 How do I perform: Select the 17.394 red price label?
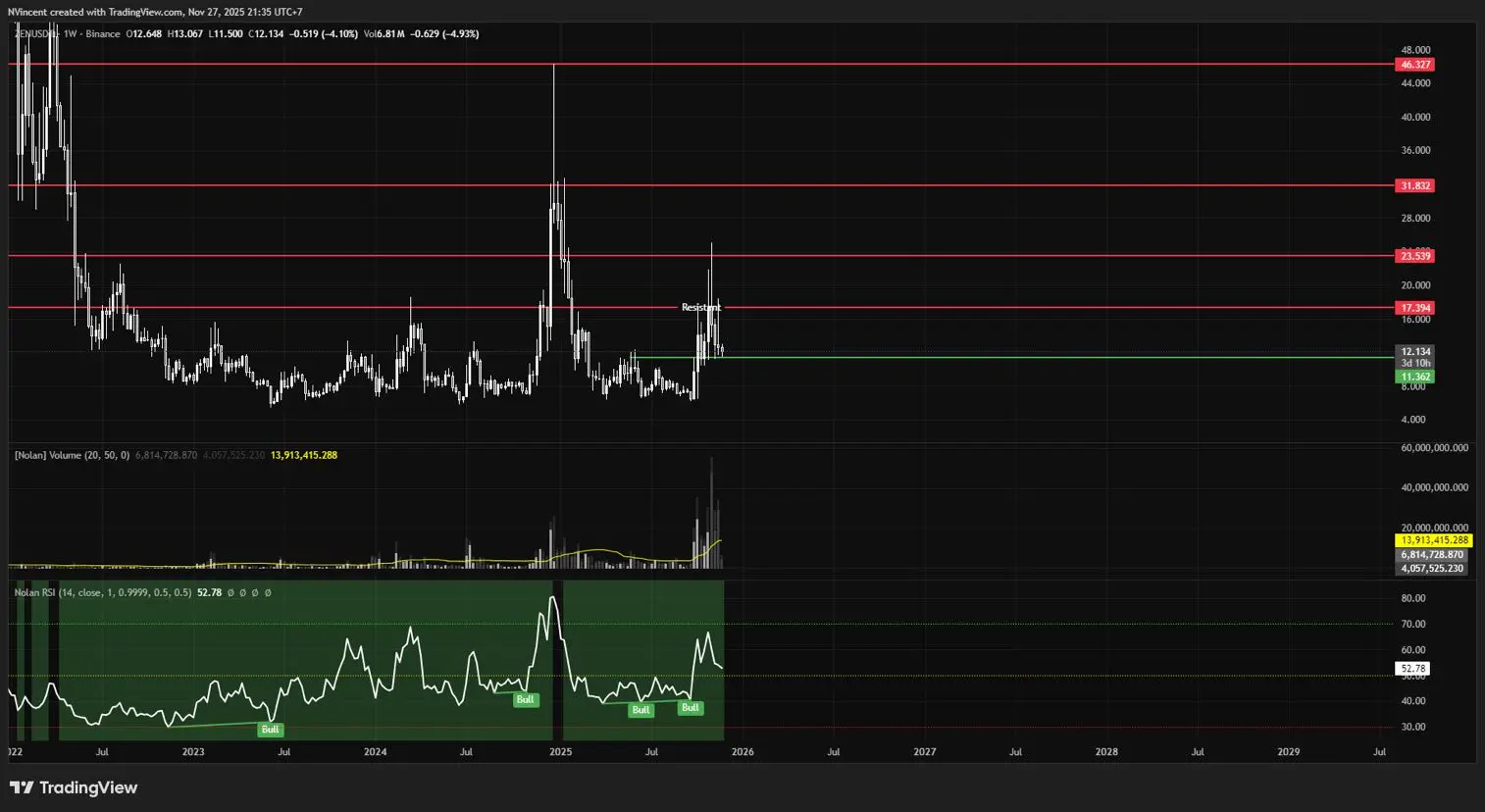click(1414, 308)
